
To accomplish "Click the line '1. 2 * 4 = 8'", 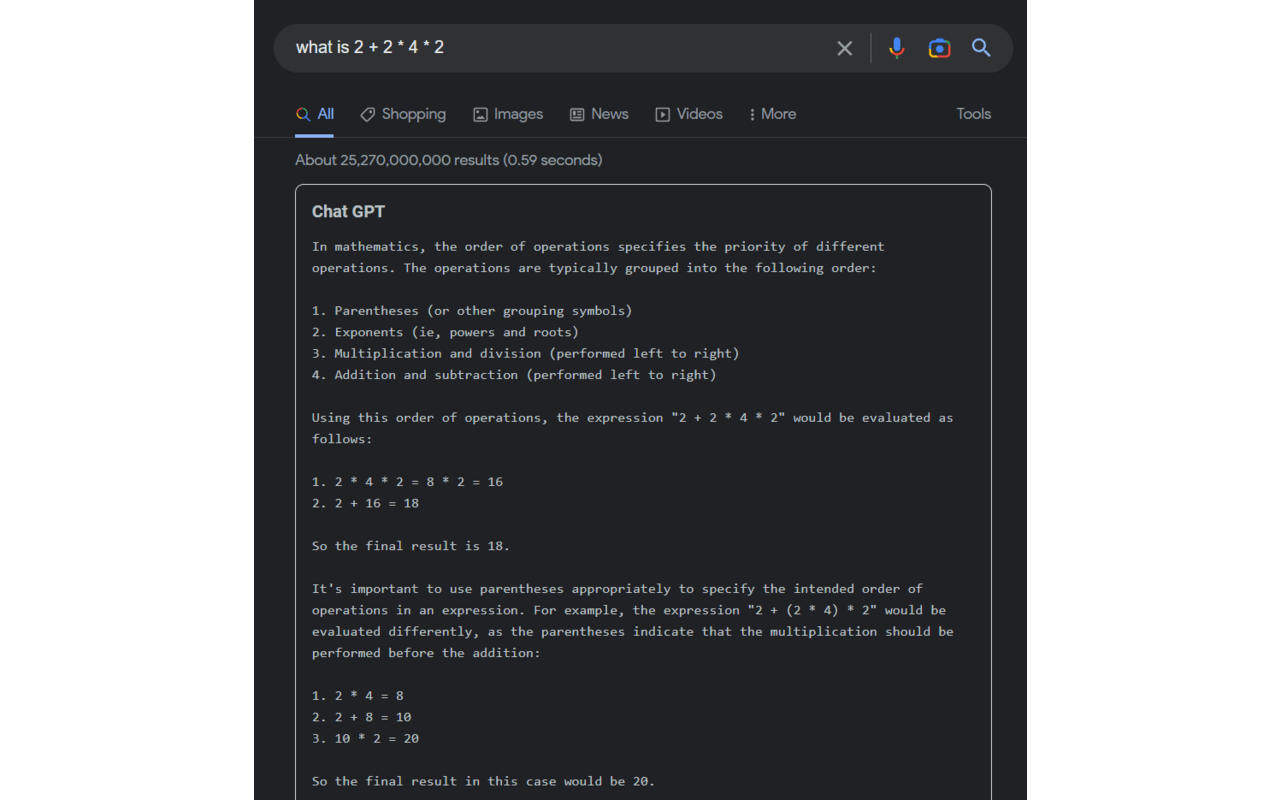I will pyautogui.click(x=357, y=696).
